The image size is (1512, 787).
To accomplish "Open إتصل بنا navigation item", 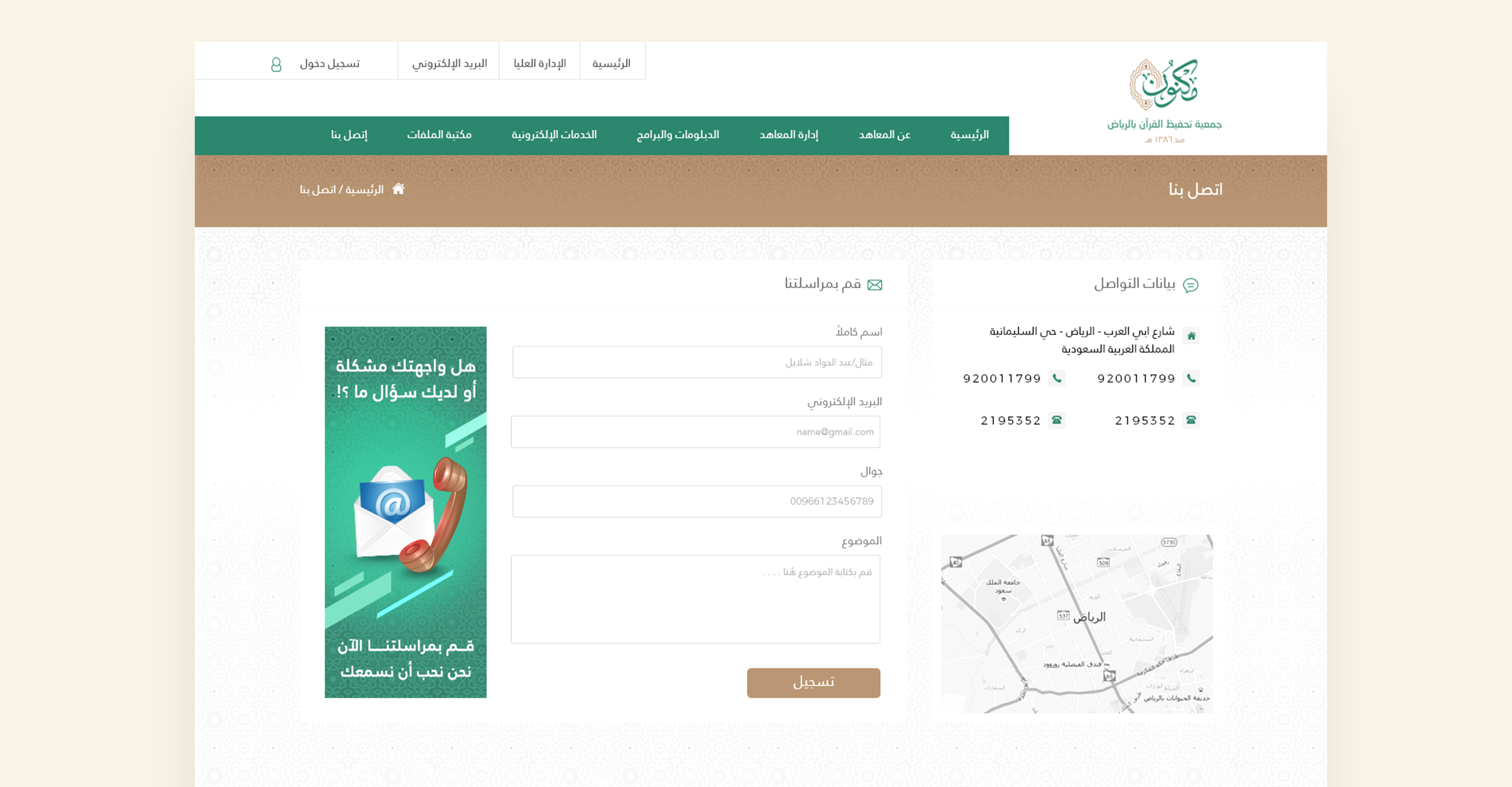I will point(349,135).
